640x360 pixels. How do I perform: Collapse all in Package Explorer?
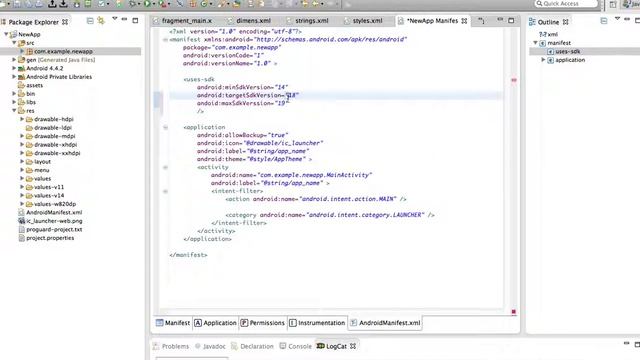tap(90, 21)
